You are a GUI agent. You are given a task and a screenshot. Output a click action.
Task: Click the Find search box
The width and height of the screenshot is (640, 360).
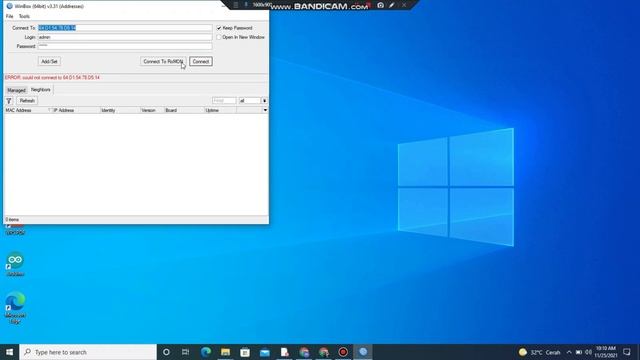click(x=224, y=101)
